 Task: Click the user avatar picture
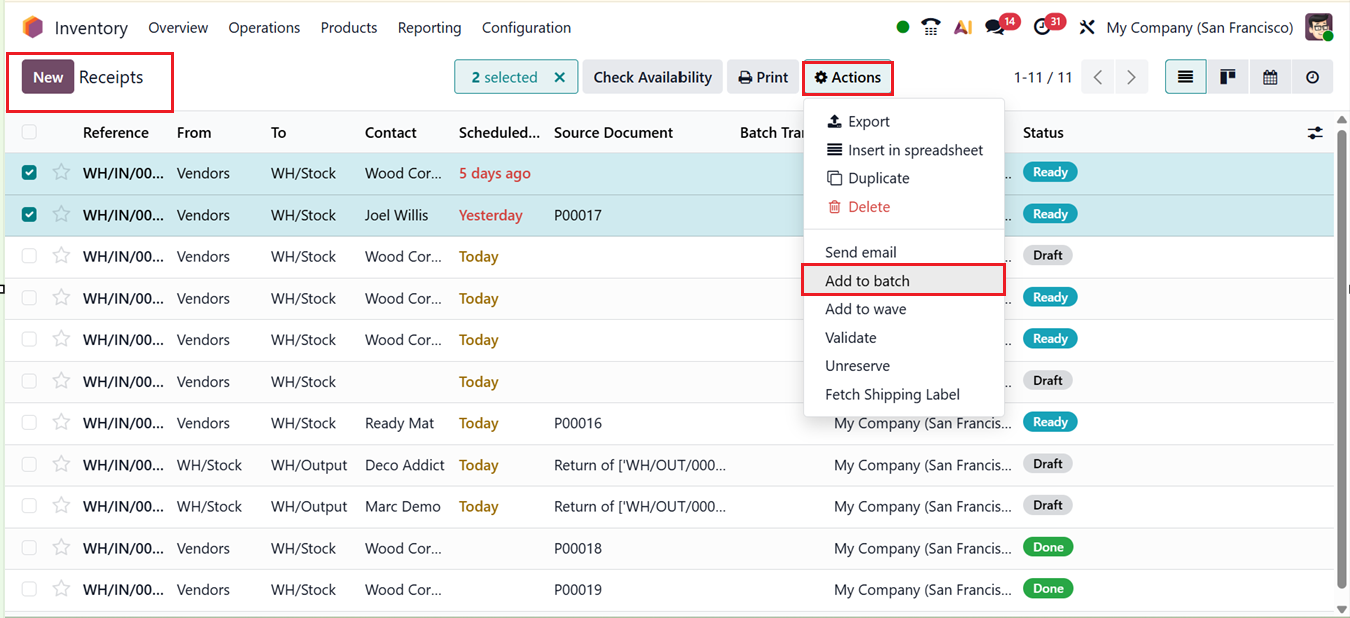click(1319, 27)
